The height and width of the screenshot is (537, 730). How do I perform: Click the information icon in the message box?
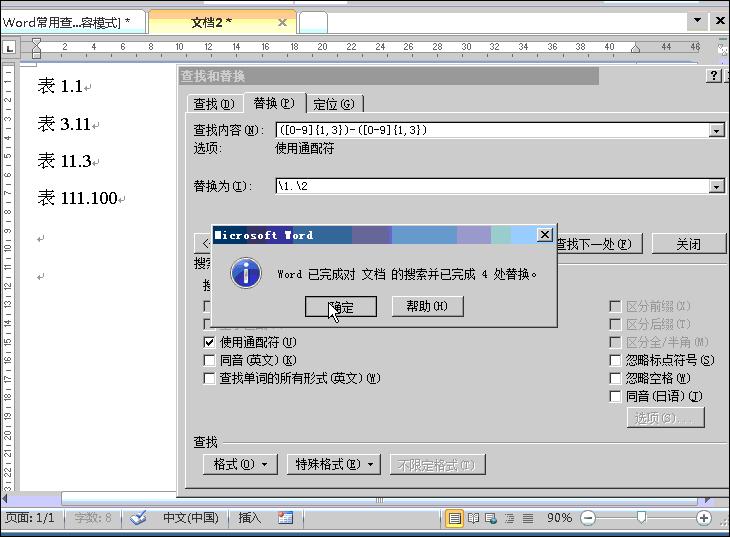[246, 273]
